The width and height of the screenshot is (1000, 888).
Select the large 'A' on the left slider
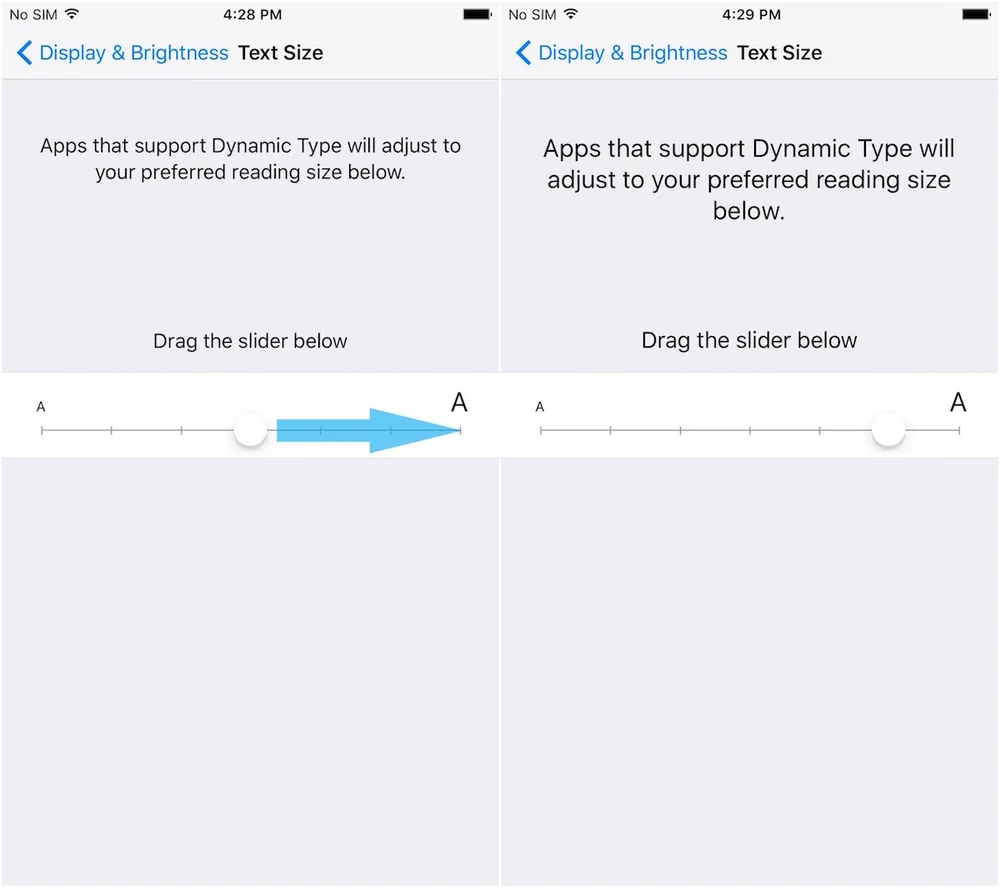[x=459, y=402]
